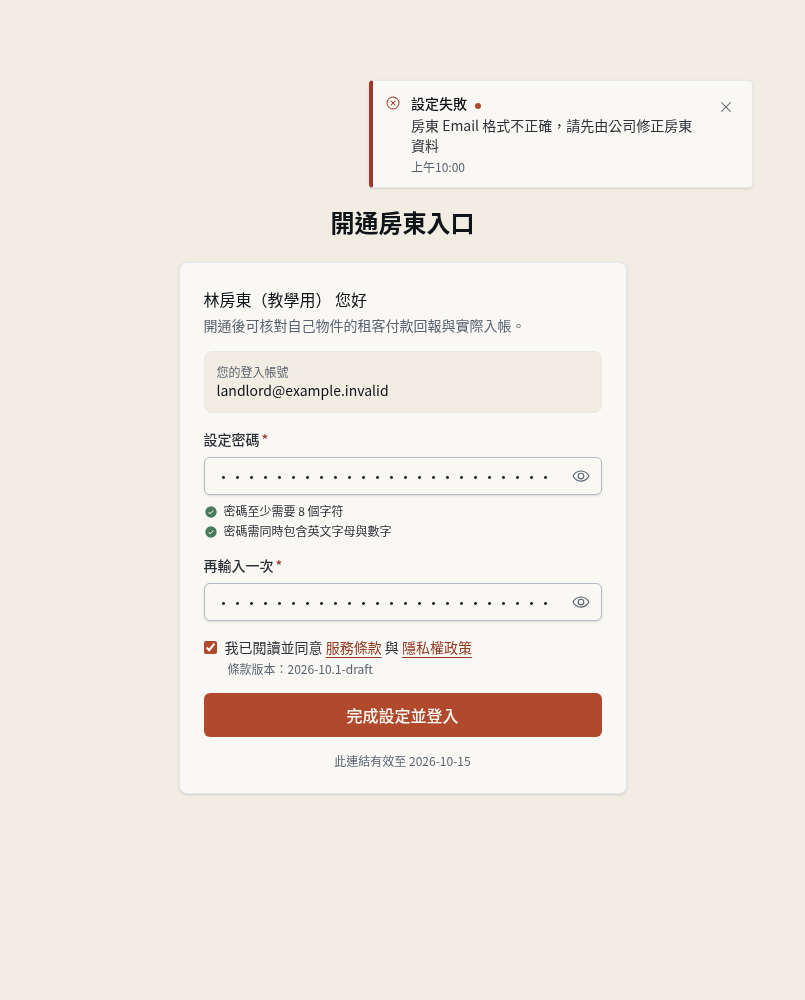Viewport: 805px width, 1000px height.
Task: Dismiss the 設定失敗 error notification
Action: pyautogui.click(x=725, y=107)
